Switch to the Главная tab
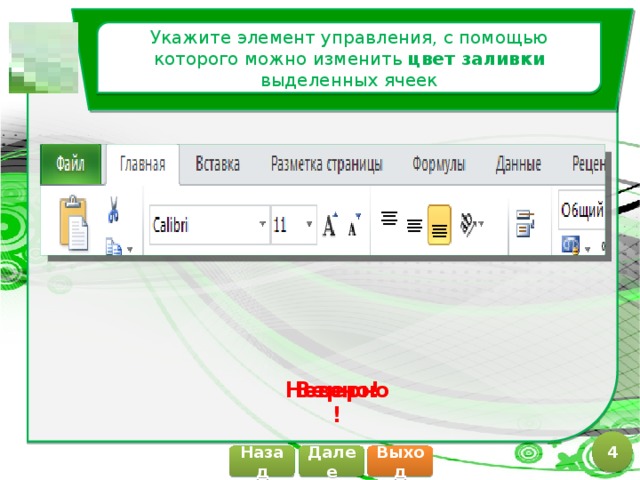Screen dimensions: 640x480 (x=142, y=164)
